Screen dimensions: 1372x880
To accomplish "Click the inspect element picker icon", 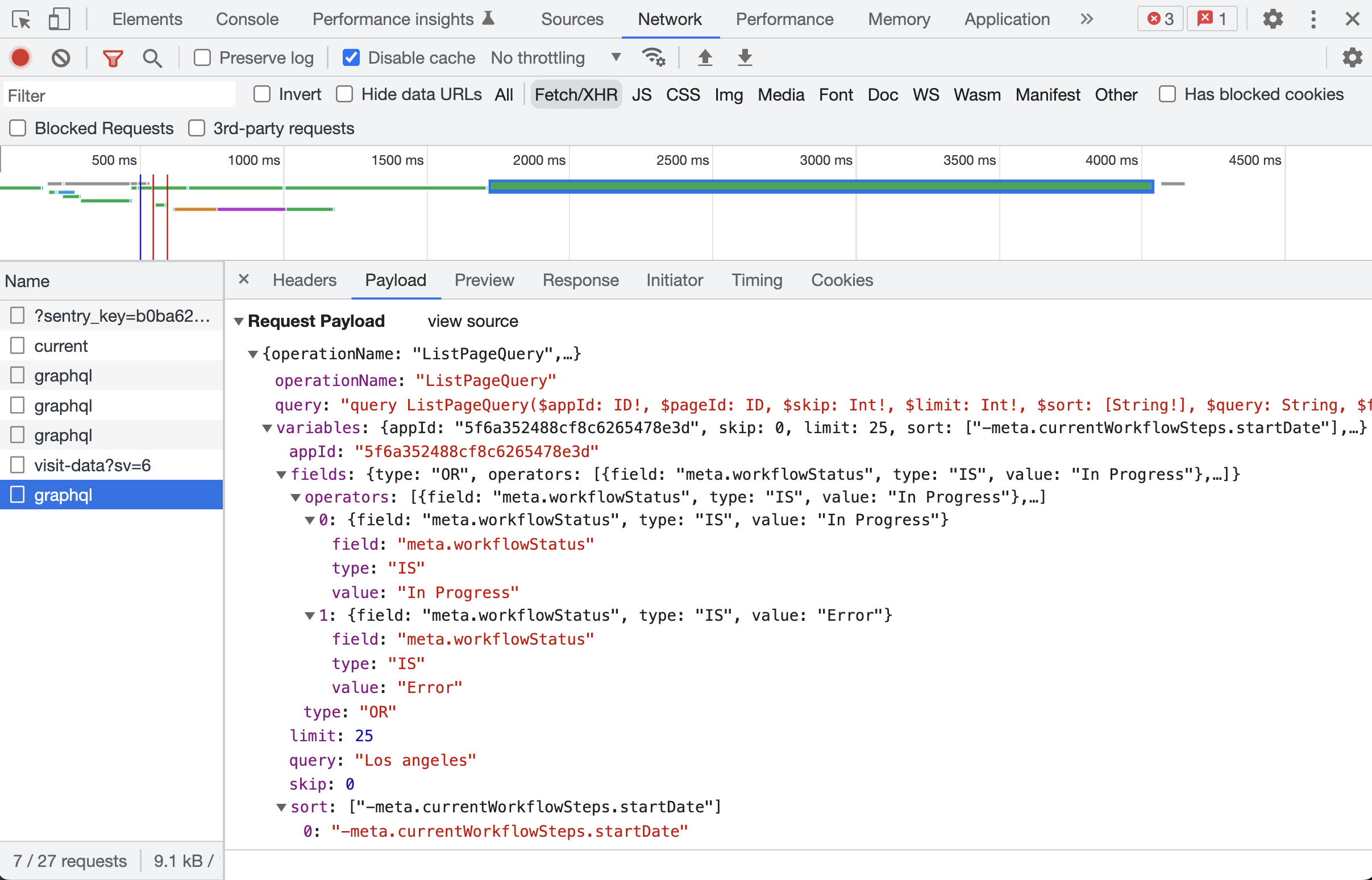I will point(21,19).
